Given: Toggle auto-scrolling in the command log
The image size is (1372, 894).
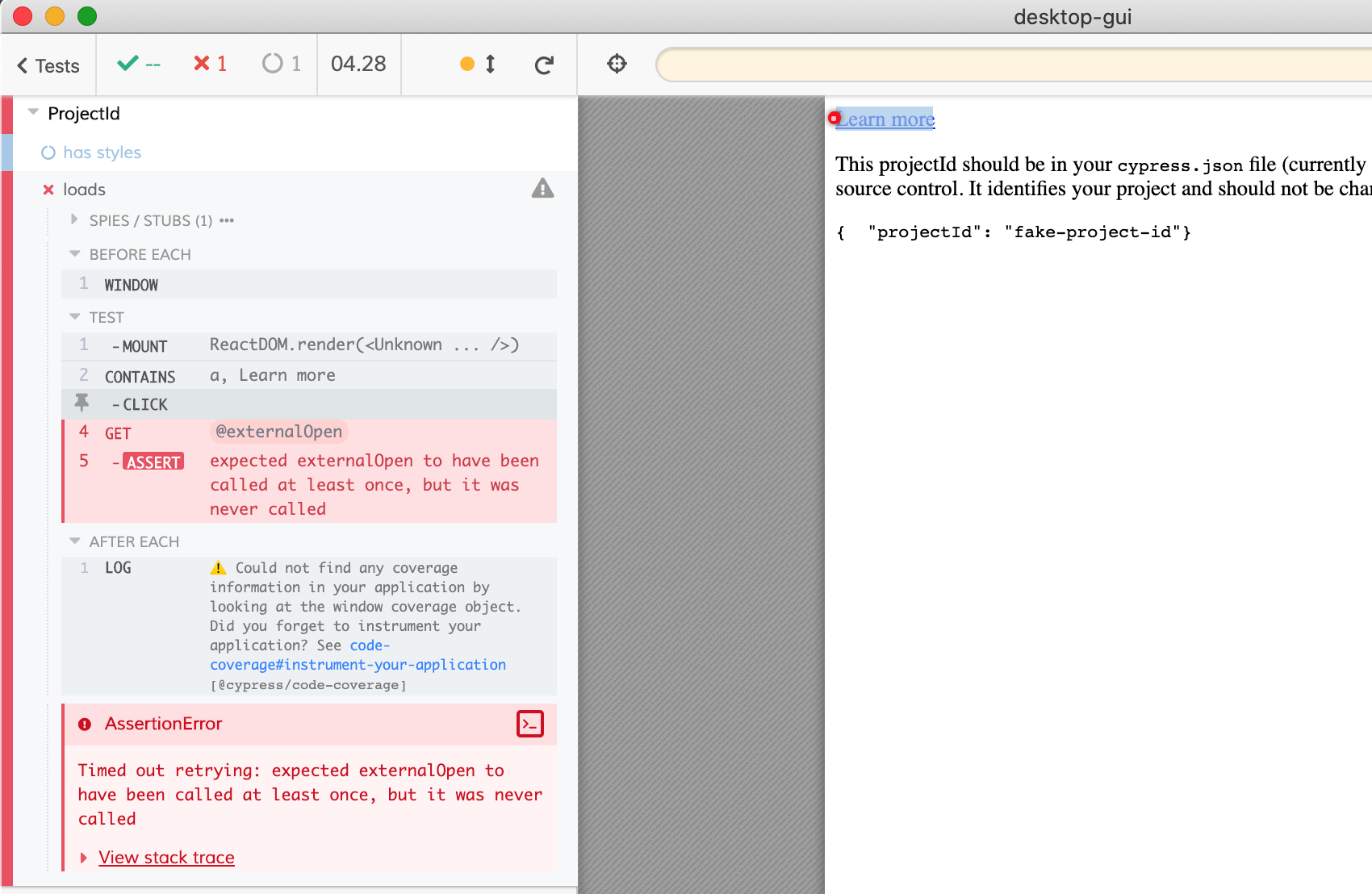Looking at the screenshot, I should [478, 64].
